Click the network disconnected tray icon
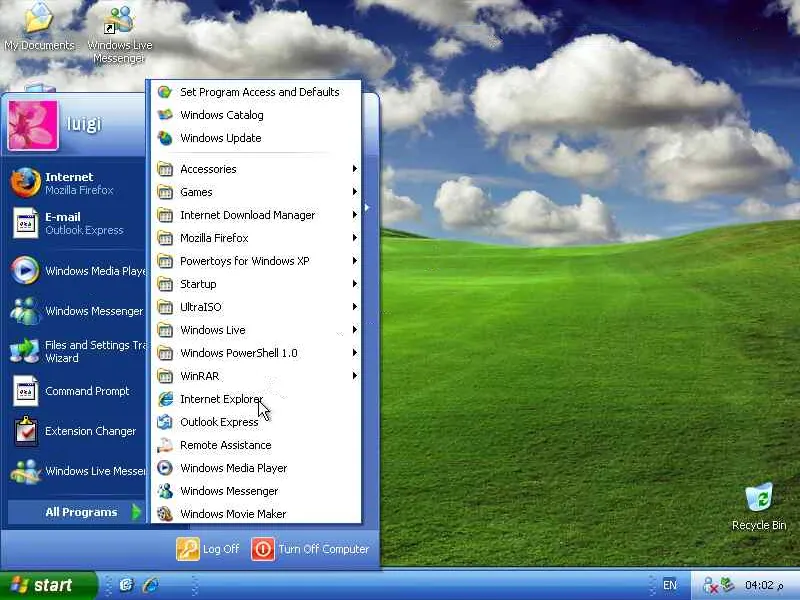Screen dimensions: 800x600 click(710, 585)
